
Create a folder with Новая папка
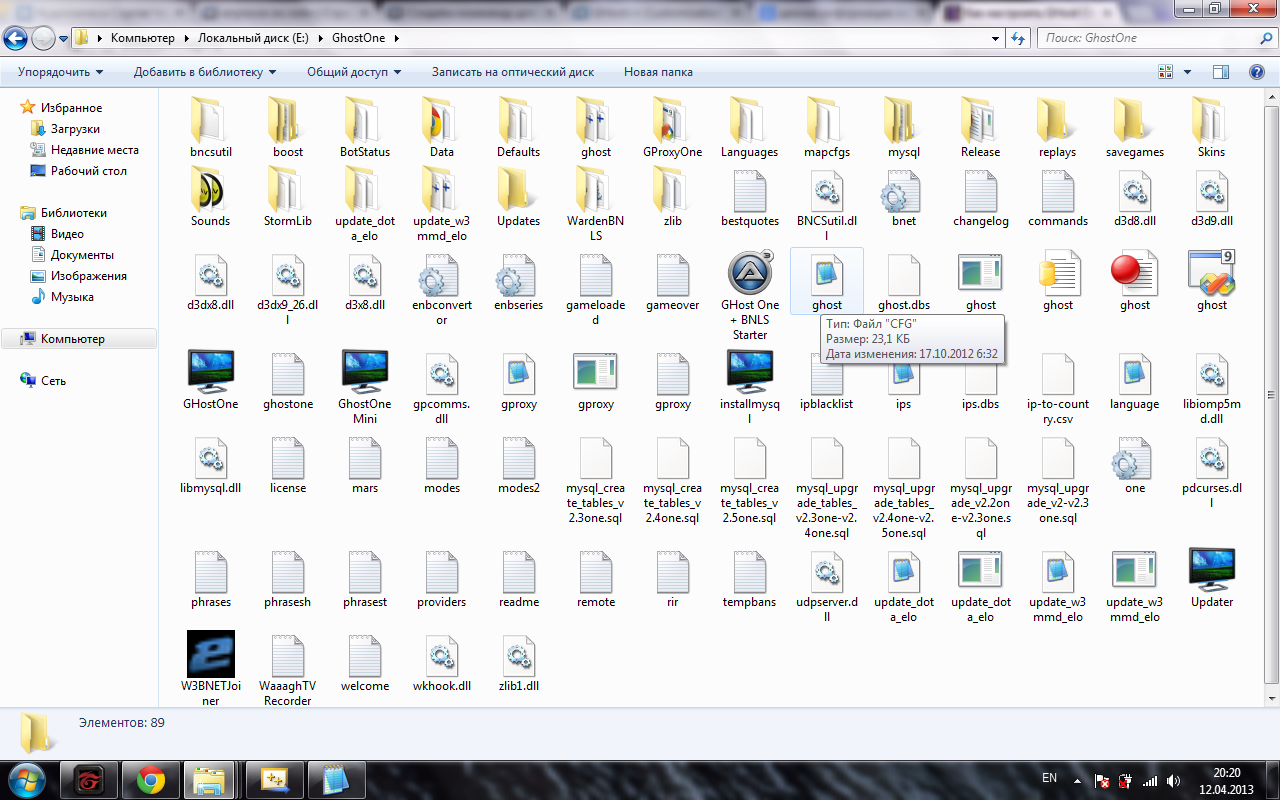[x=658, y=72]
